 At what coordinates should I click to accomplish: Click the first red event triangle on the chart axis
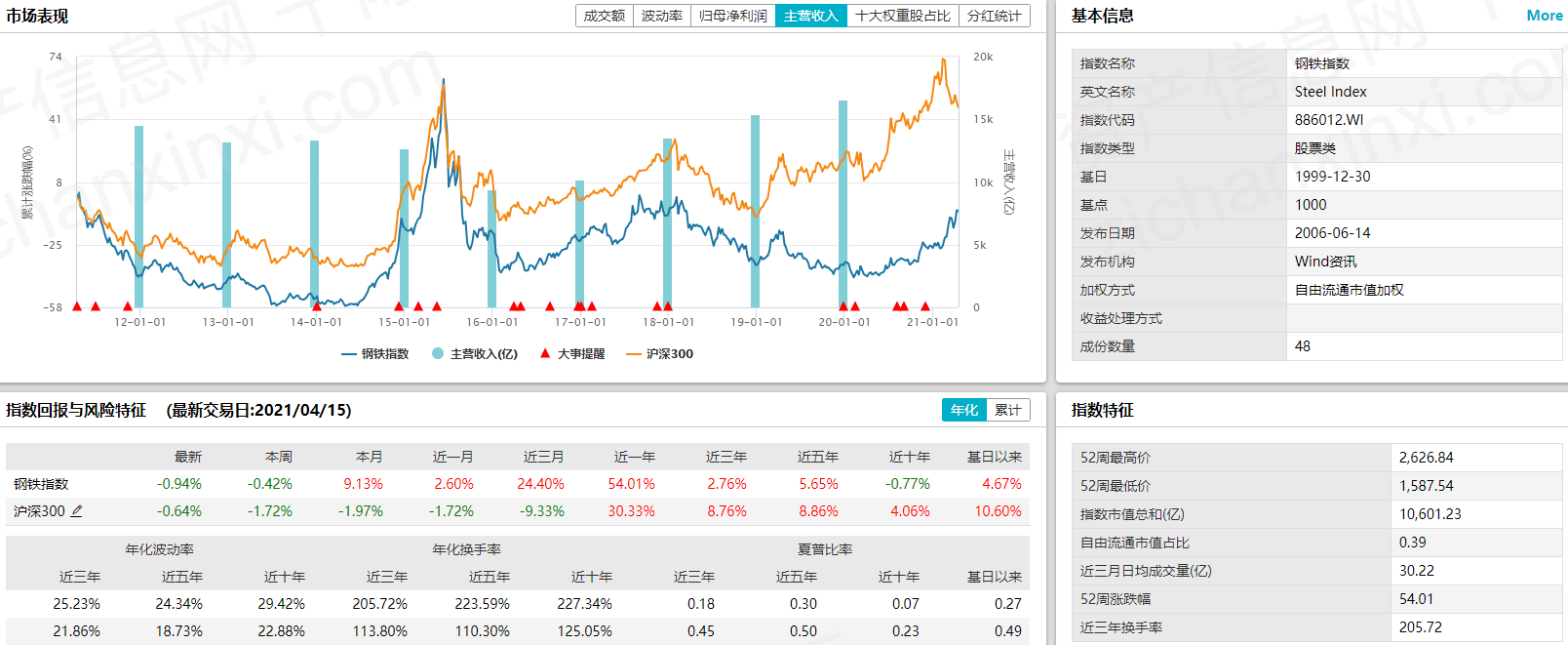click(x=77, y=306)
